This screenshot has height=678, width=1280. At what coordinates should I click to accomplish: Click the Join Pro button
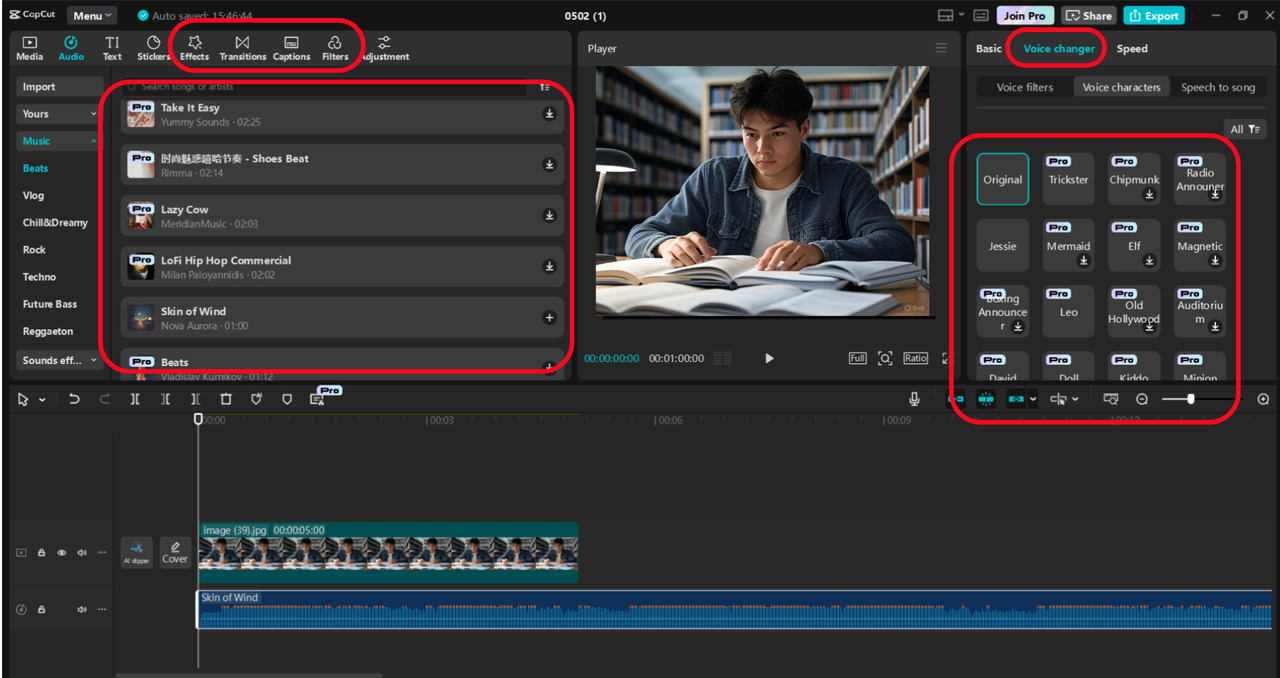click(x=1025, y=15)
